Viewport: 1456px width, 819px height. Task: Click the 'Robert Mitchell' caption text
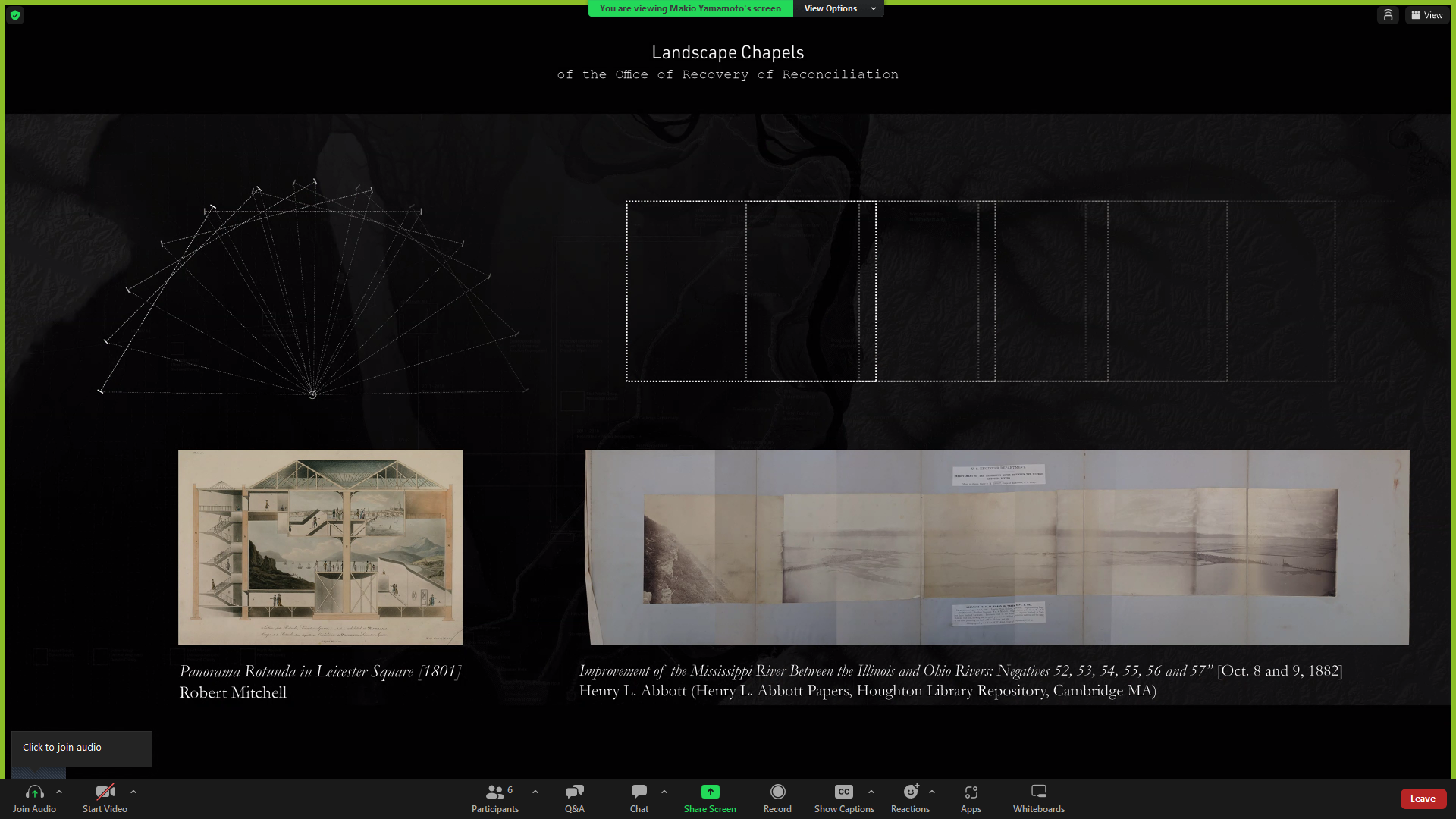pos(233,692)
